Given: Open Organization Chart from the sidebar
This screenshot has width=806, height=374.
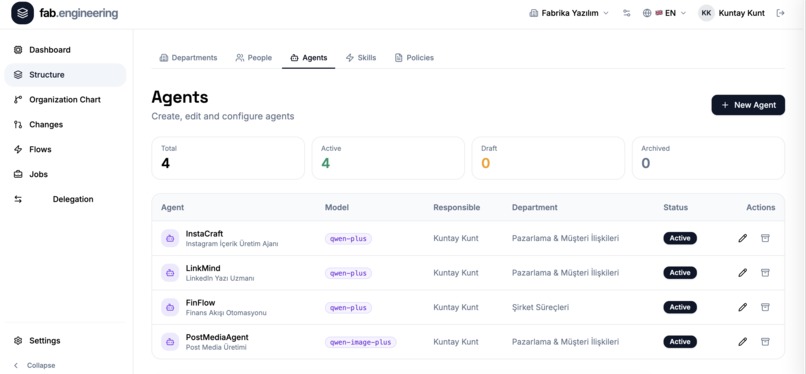Looking at the screenshot, I should pos(65,100).
